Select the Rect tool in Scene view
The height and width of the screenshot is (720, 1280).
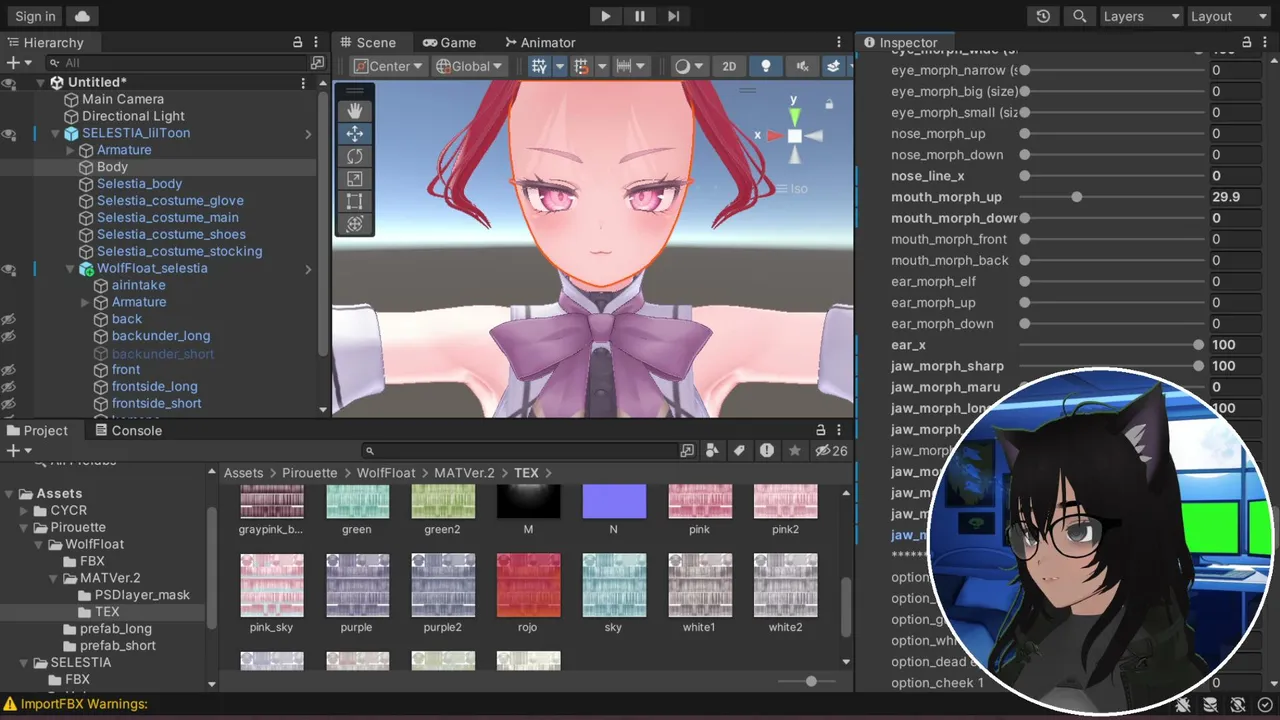click(355, 202)
